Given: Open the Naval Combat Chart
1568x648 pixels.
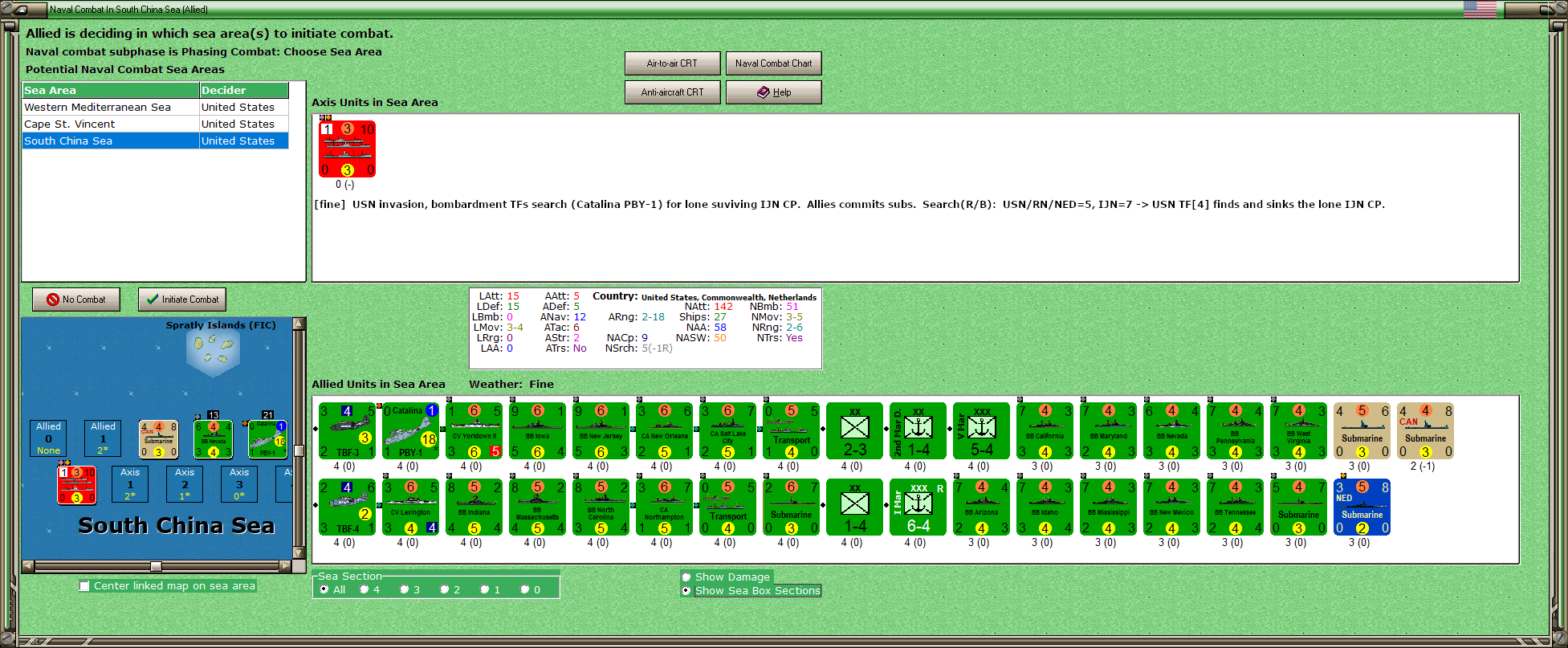Looking at the screenshot, I should [773, 63].
